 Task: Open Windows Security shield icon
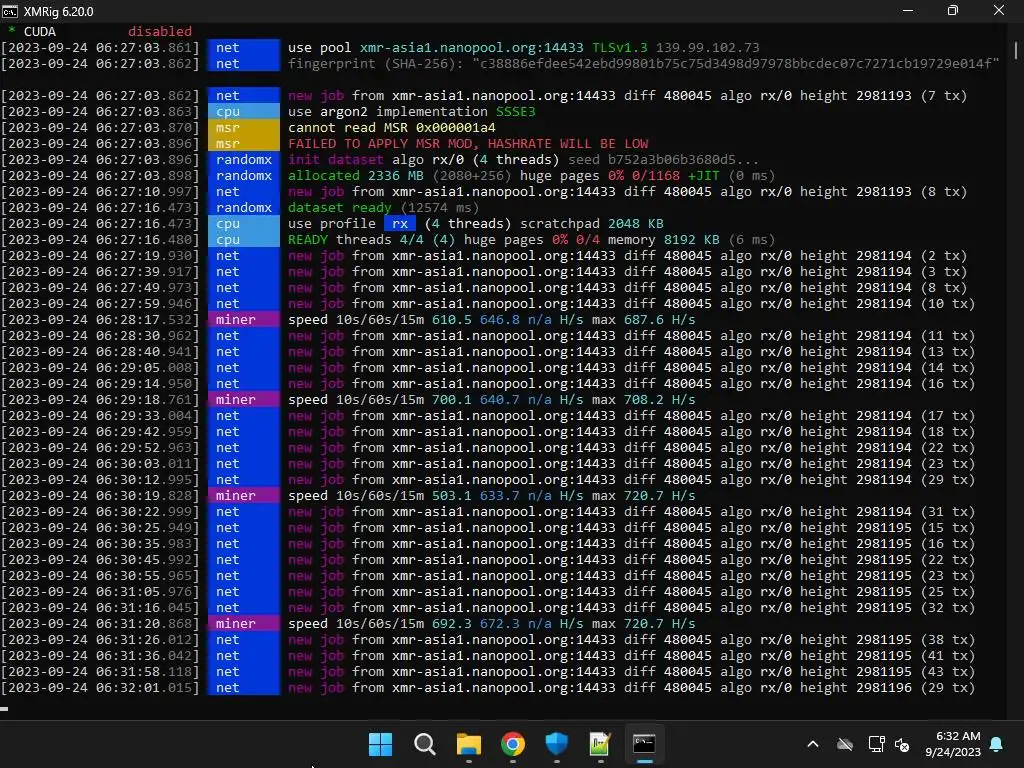[556, 744]
